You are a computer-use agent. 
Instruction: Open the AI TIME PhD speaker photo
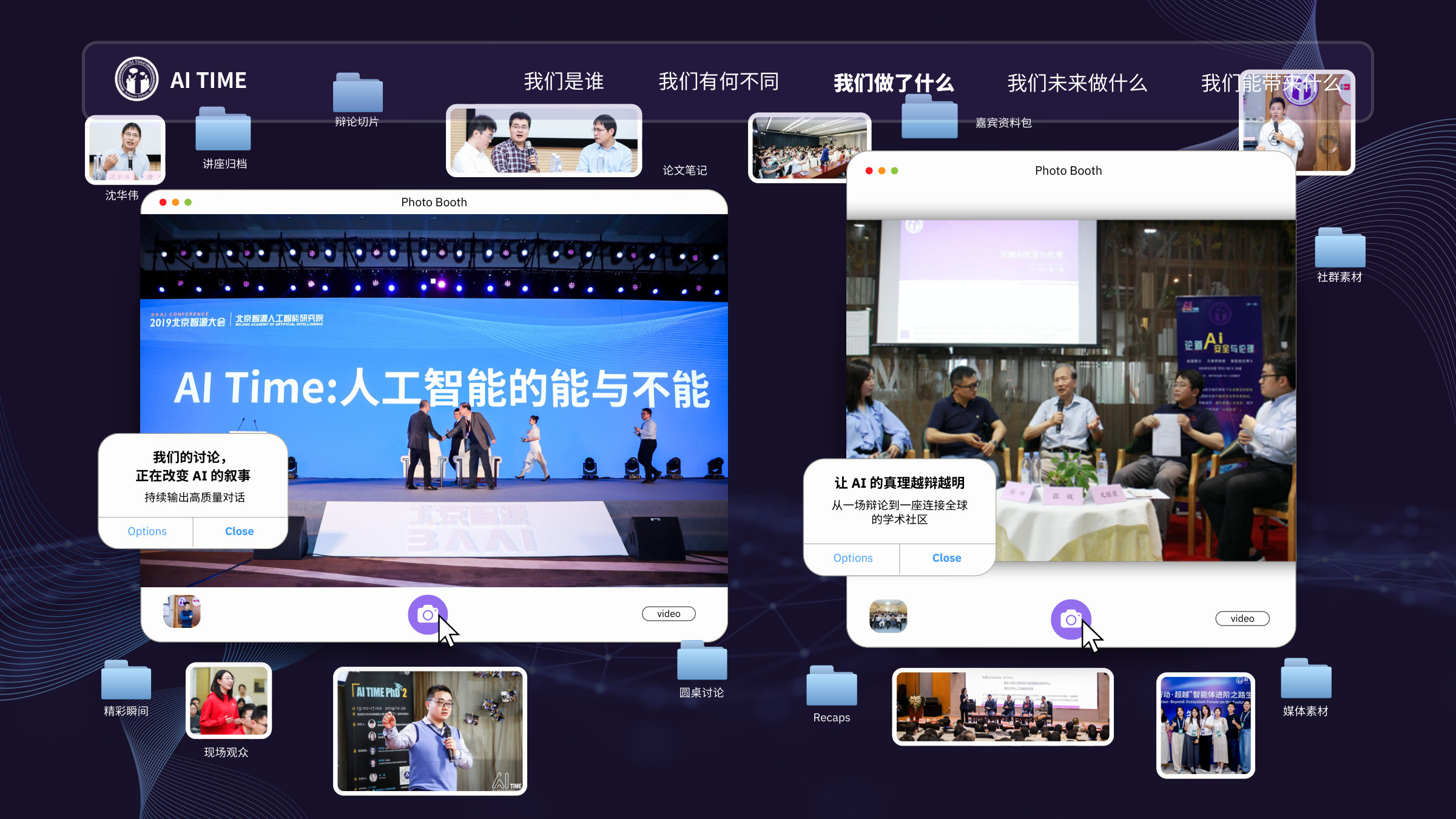430,731
